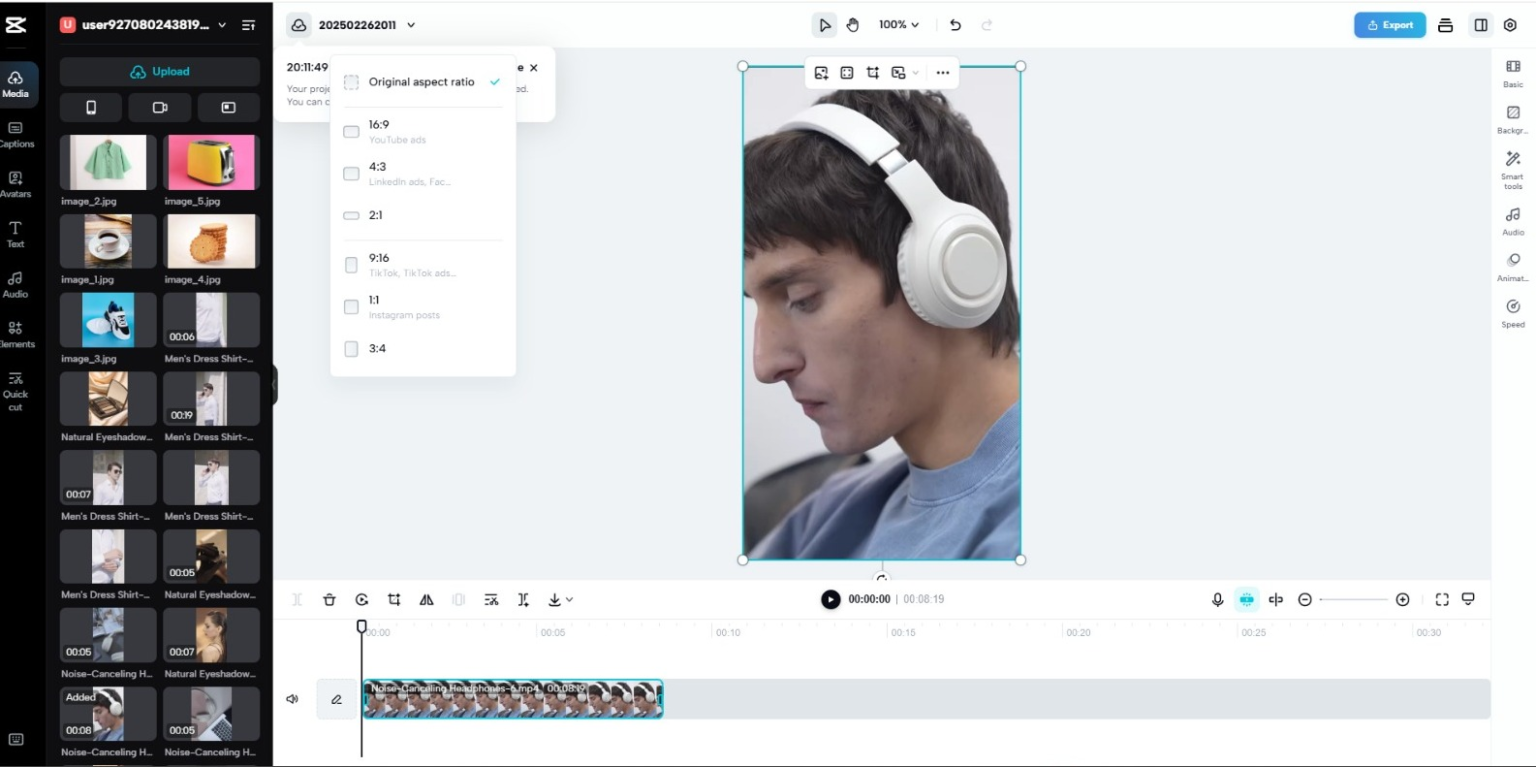Record a voiceover with the microphone icon
This screenshot has width=1536, height=767.
[x=1216, y=599]
